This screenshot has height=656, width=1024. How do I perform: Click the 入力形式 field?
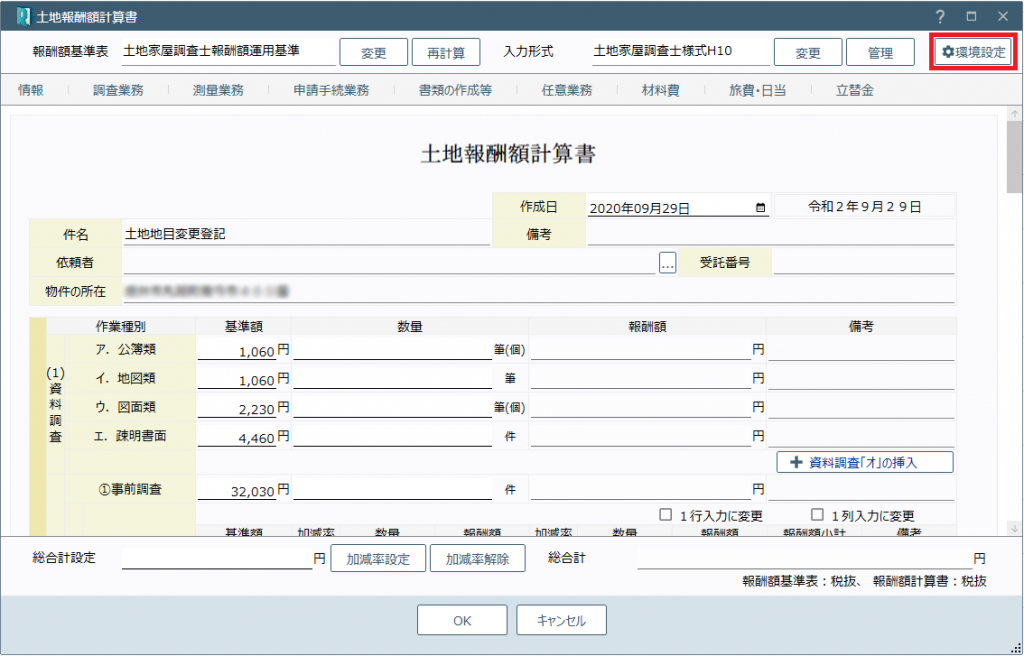point(681,52)
